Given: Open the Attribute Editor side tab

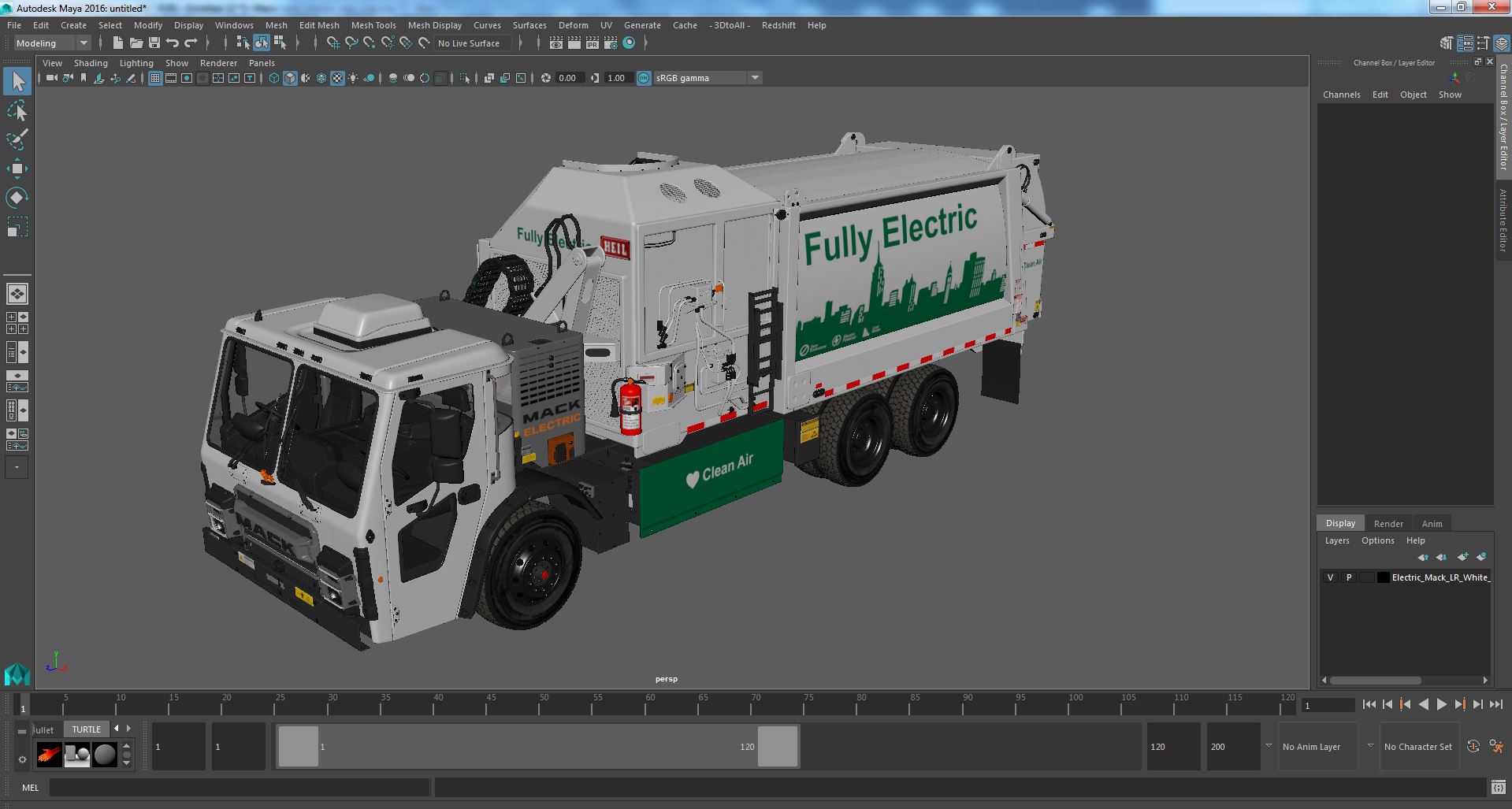Looking at the screenshot, I should 1503,221.
